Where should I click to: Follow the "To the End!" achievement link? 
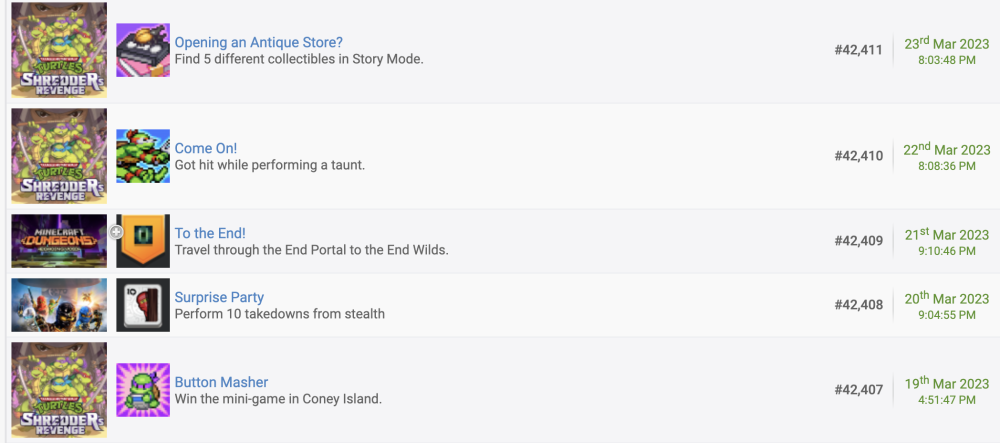click(210, 233)
